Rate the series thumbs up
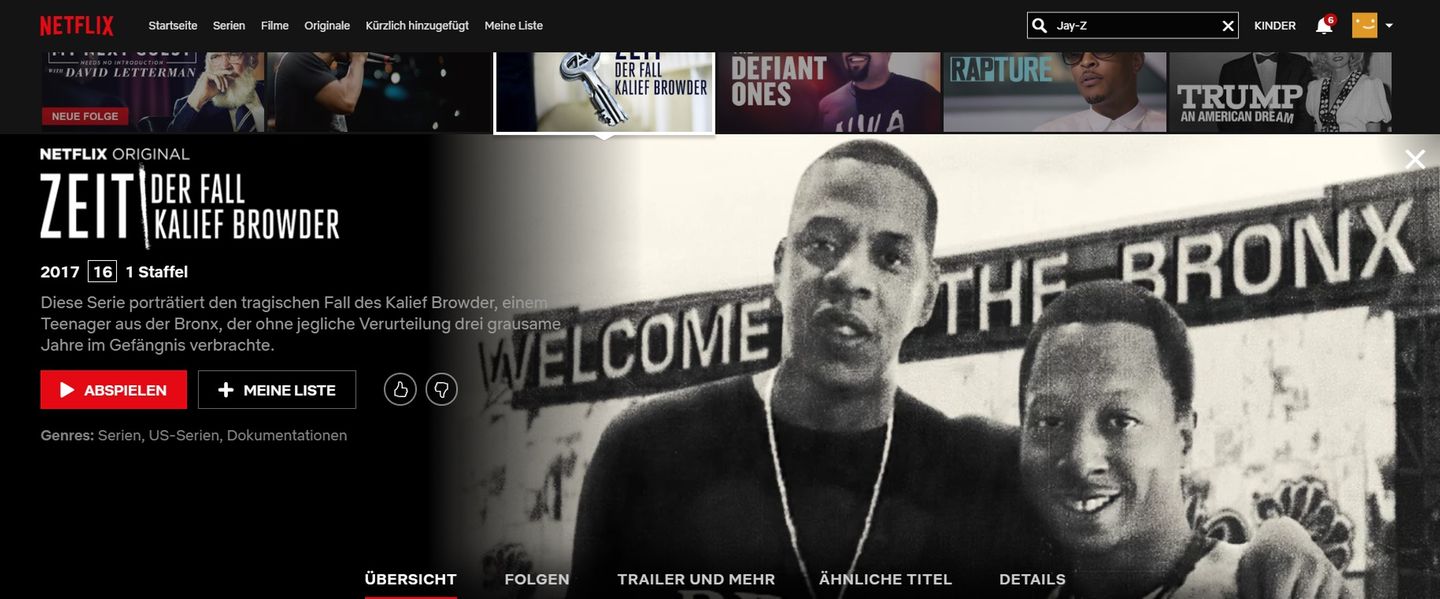This screenshot has height=599, width=1440. point(400,390)
